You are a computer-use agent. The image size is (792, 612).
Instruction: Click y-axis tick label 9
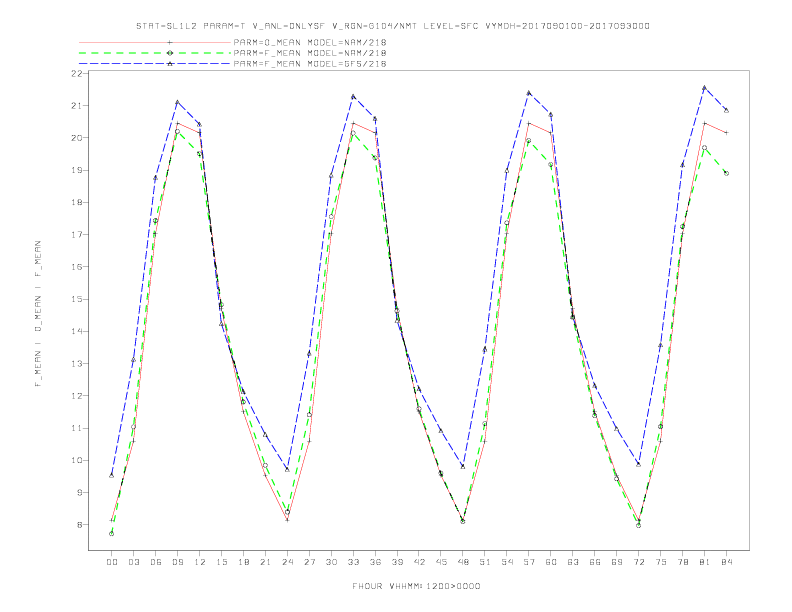pyautogui.click(x=79, y=492)
